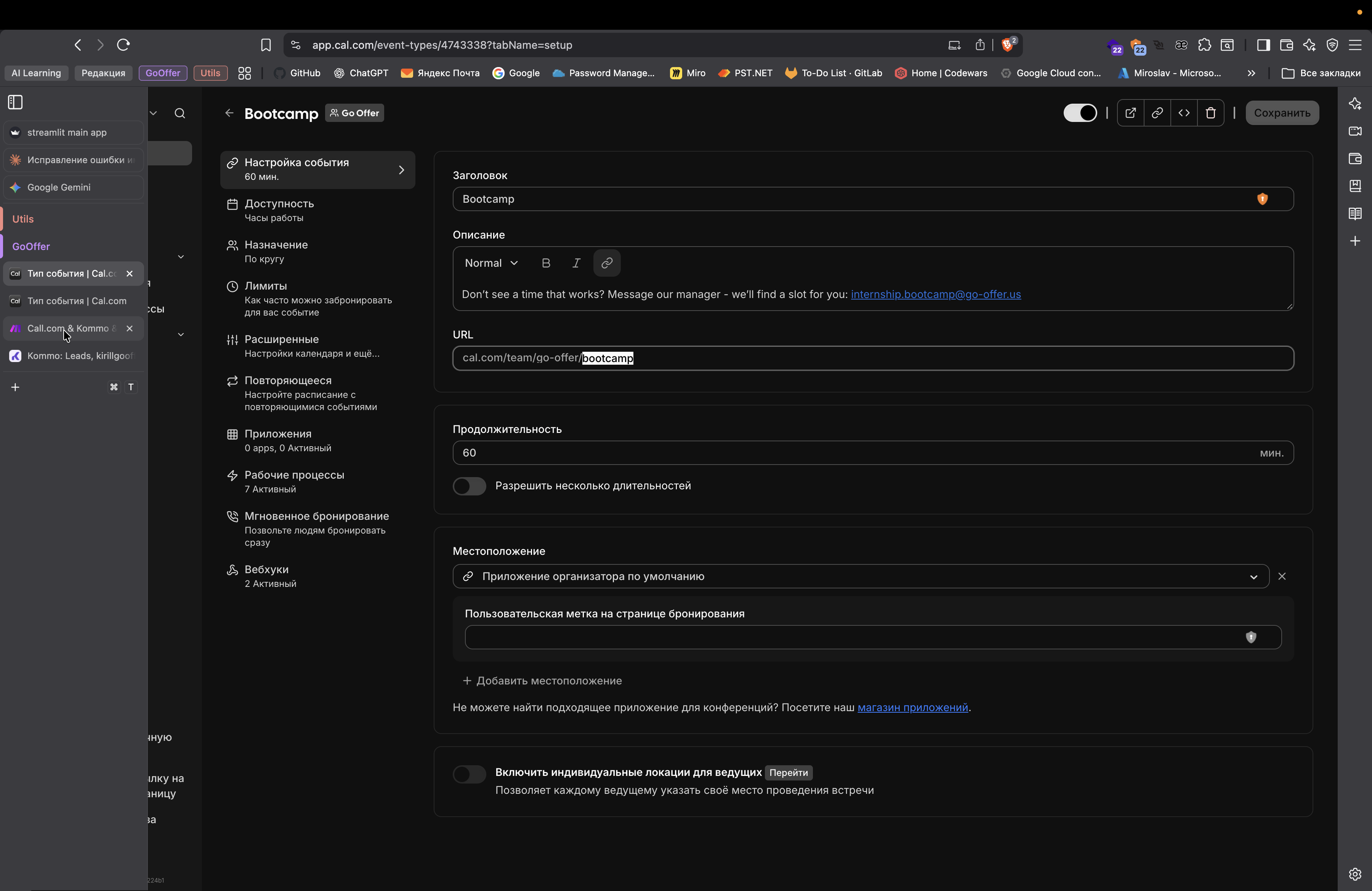Copy event link with chain icon
1372x891 pixels.
pyautogui.click(x=1157, y=113)
